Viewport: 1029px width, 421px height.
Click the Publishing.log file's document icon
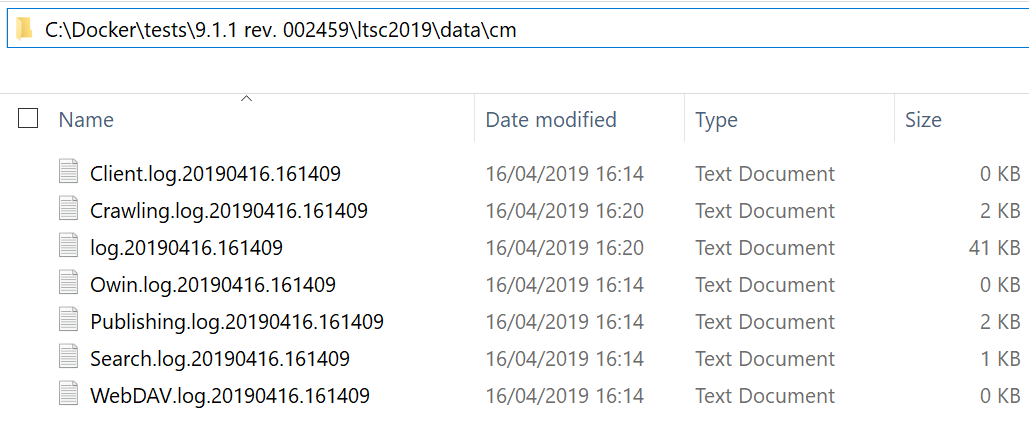(x=69, y=321)
